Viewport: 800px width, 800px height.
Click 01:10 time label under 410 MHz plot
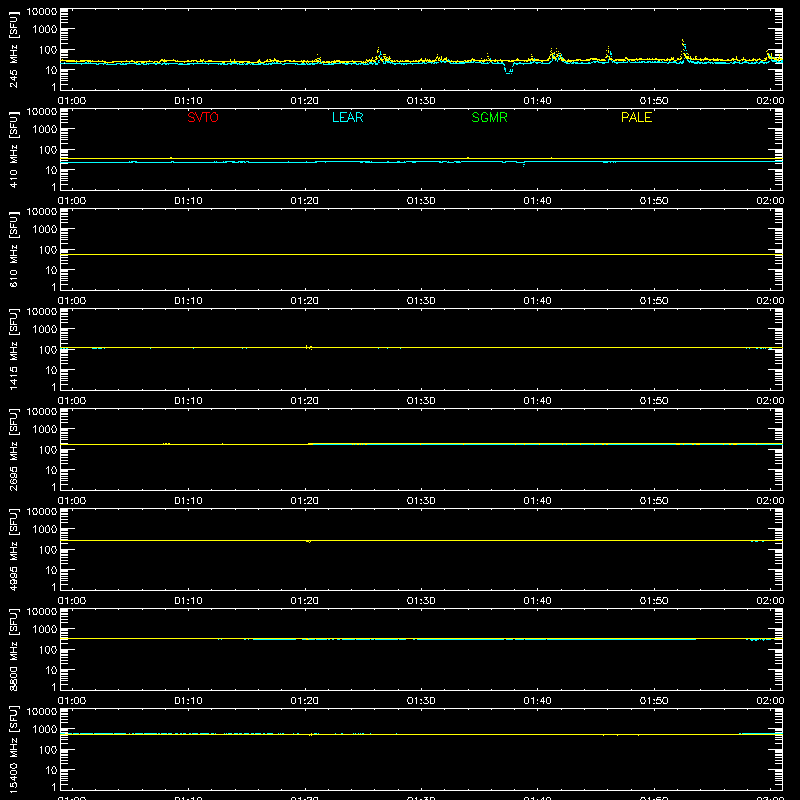click(x=188, y=201)
